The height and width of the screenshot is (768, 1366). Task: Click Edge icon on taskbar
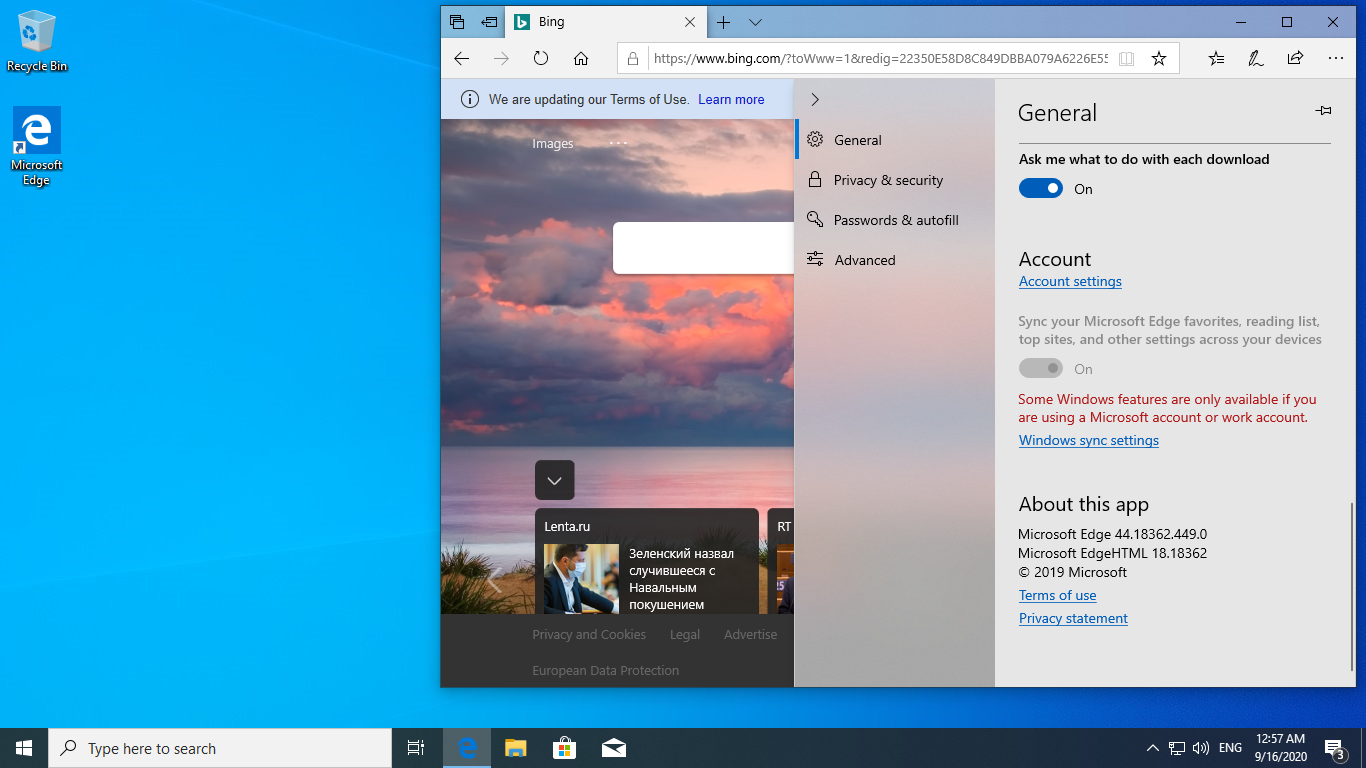click(x=467, y=748)
